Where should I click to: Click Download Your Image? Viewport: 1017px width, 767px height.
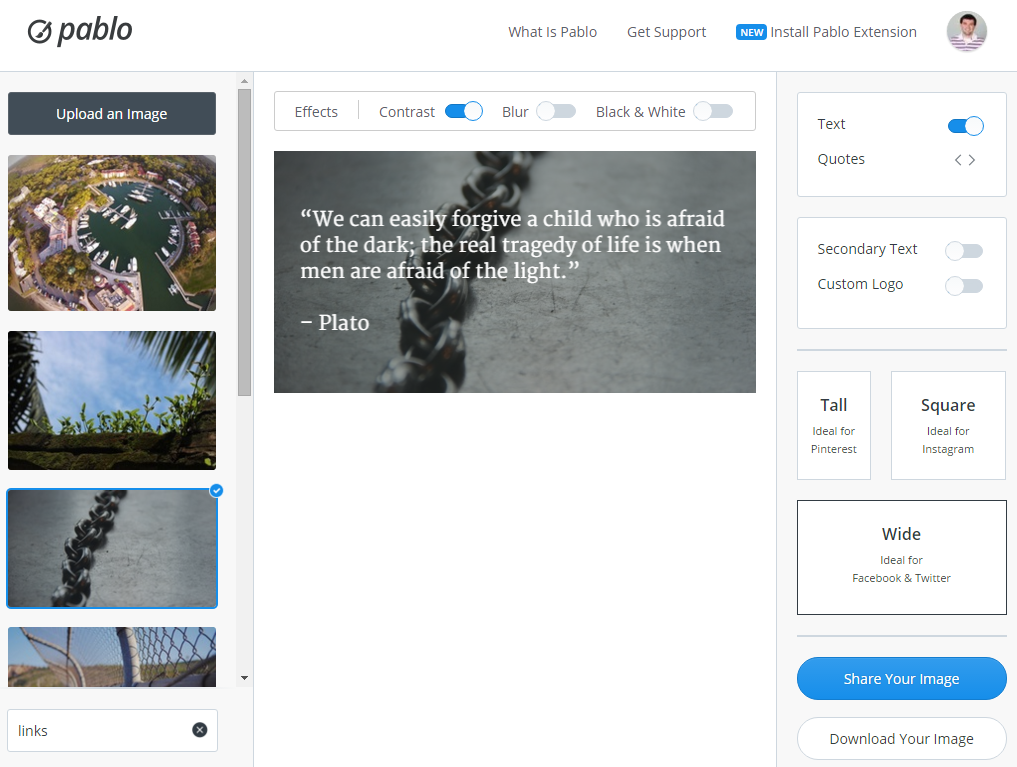point(901,738)
